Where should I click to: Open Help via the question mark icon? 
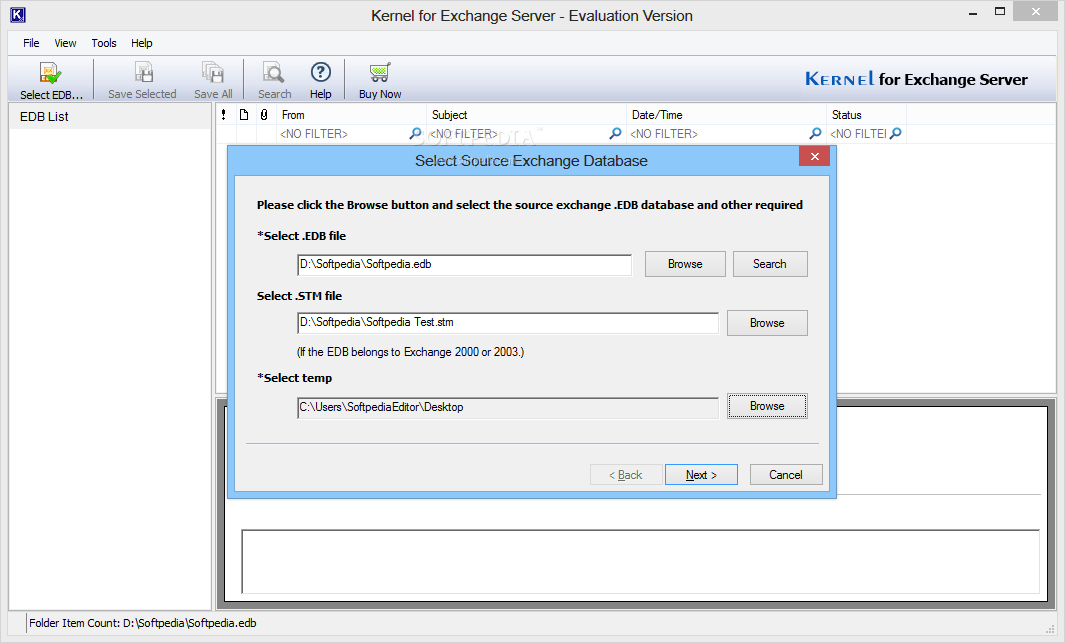click(321, 71)
